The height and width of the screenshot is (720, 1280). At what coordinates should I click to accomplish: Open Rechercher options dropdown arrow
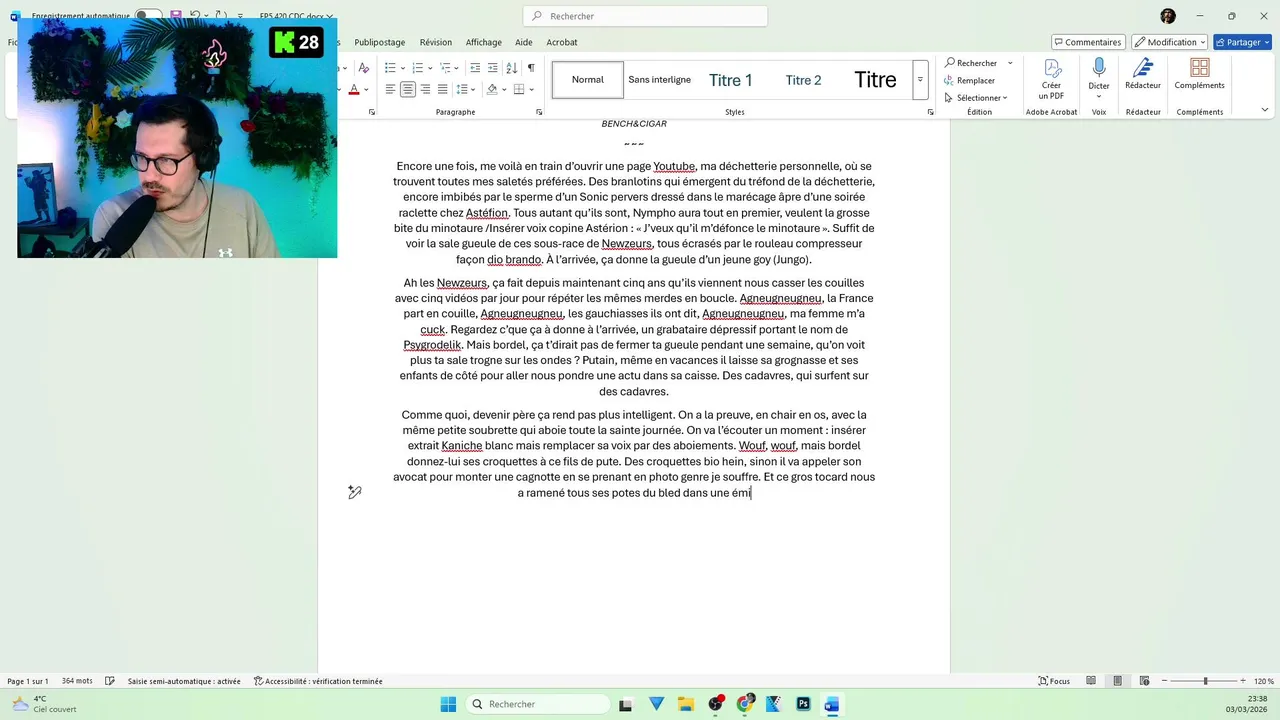click(1010, 63)
